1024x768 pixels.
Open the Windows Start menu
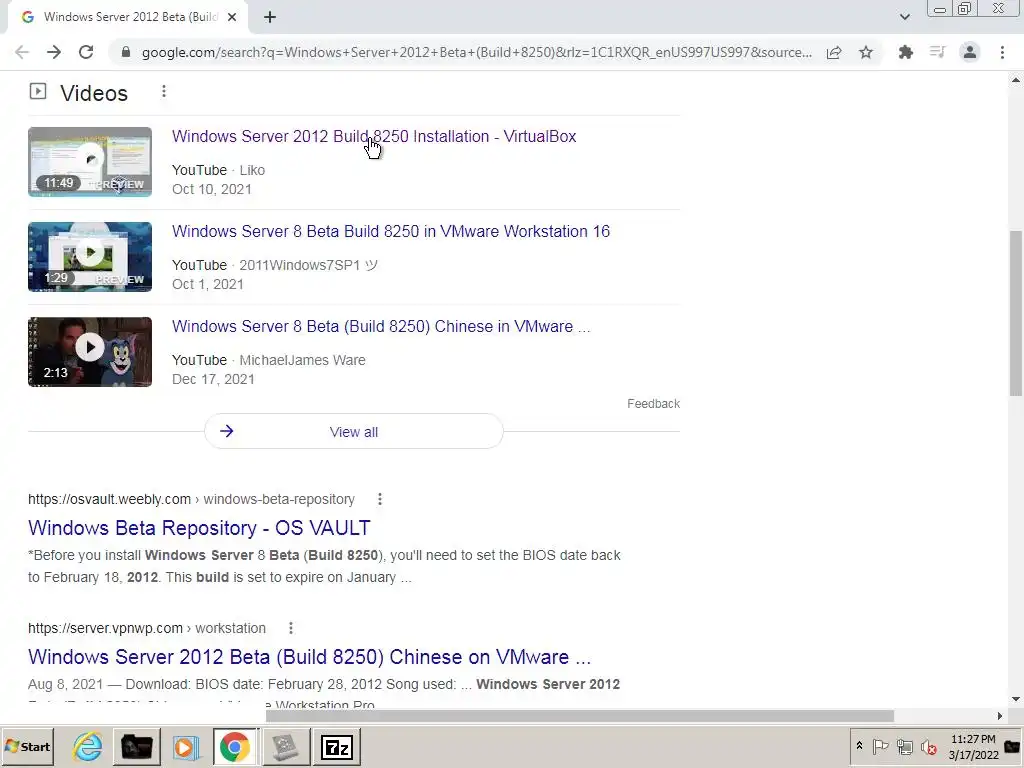coord(27,746)
